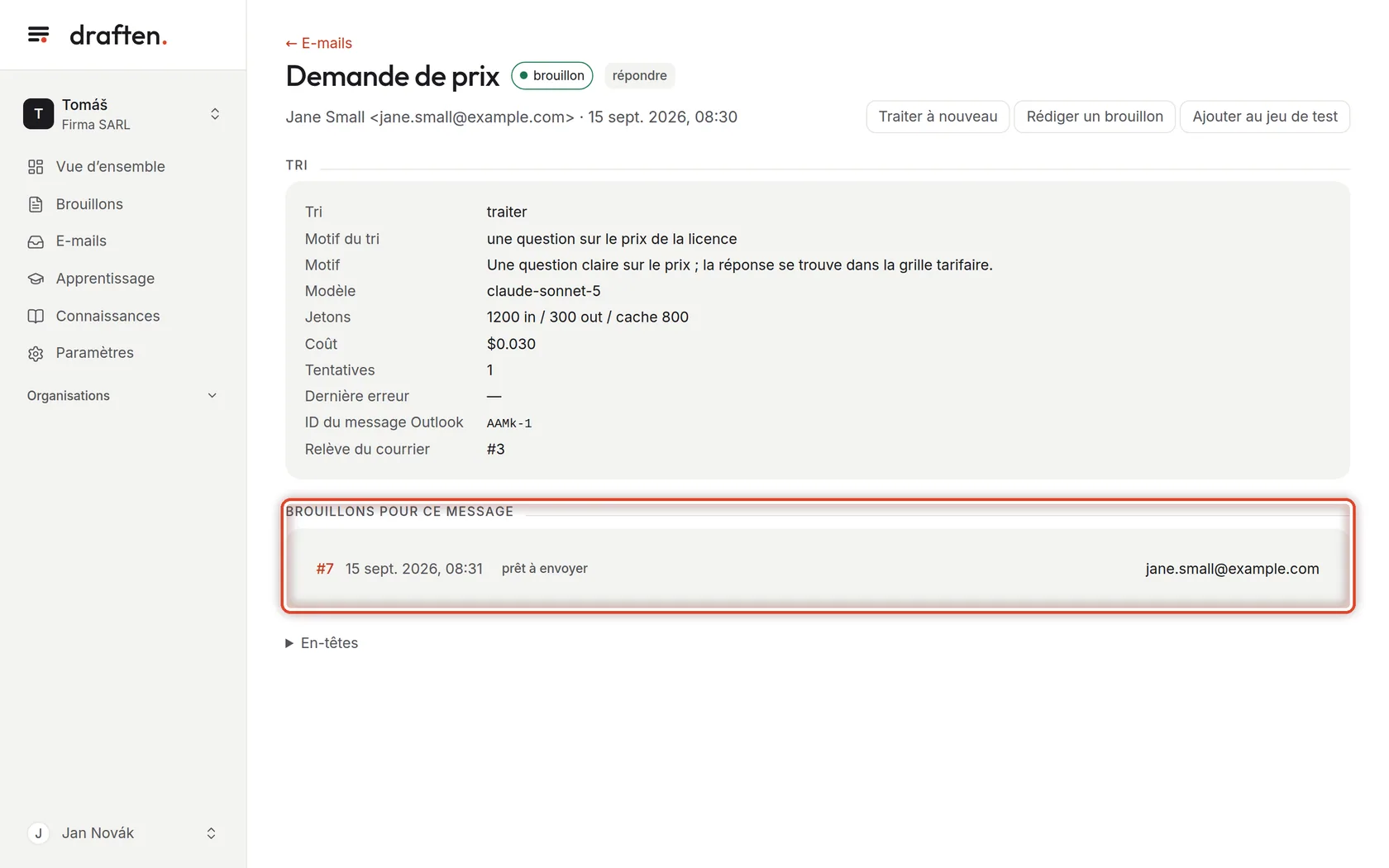Click the Connaissances book icon

36,316
